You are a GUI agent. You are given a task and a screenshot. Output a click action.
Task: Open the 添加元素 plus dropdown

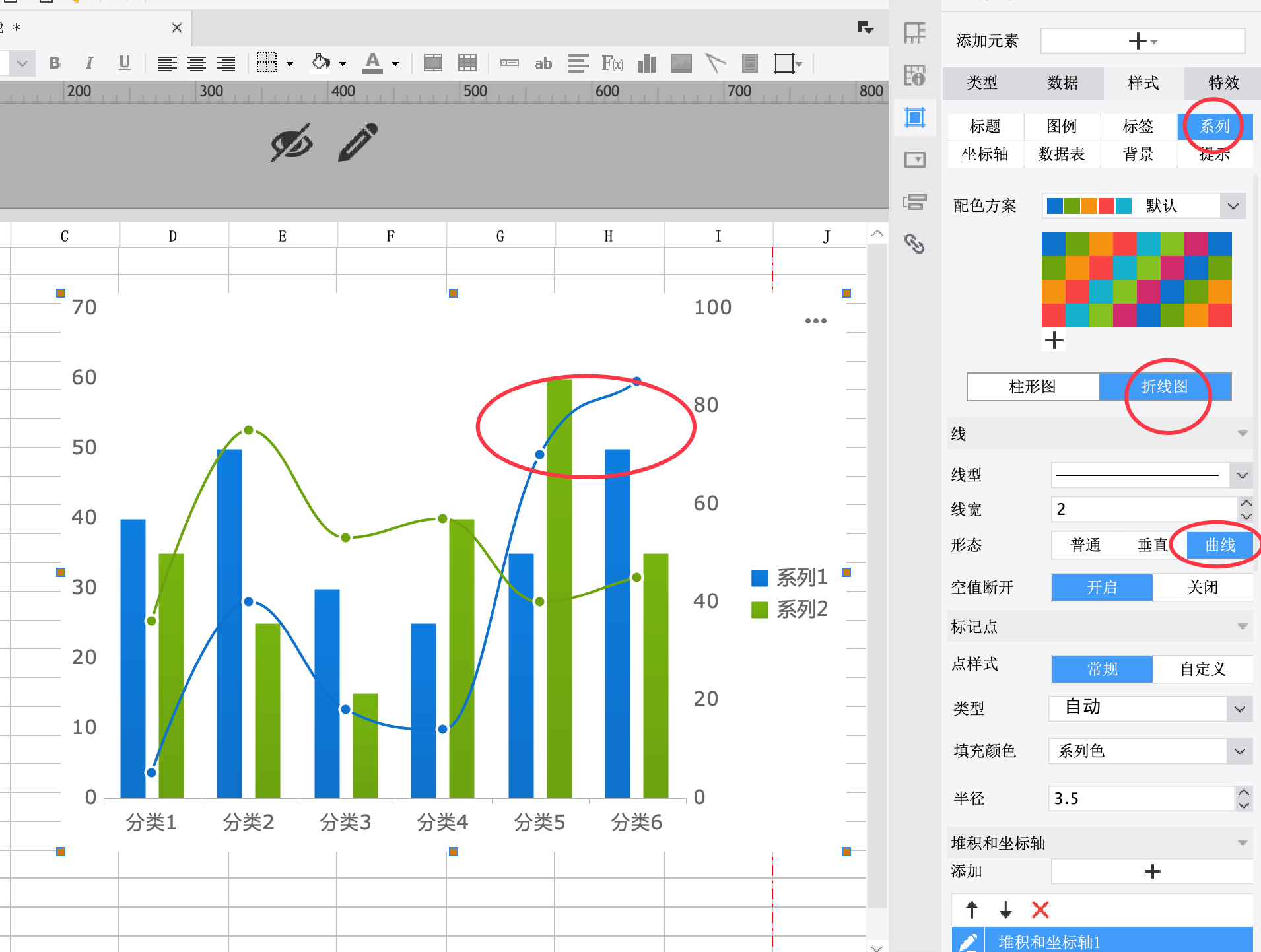[1143, 41]
